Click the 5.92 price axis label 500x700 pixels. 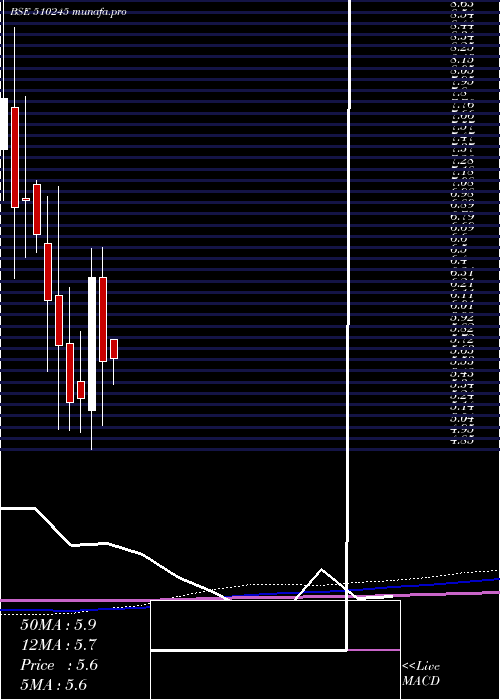(x=462, y=318)
